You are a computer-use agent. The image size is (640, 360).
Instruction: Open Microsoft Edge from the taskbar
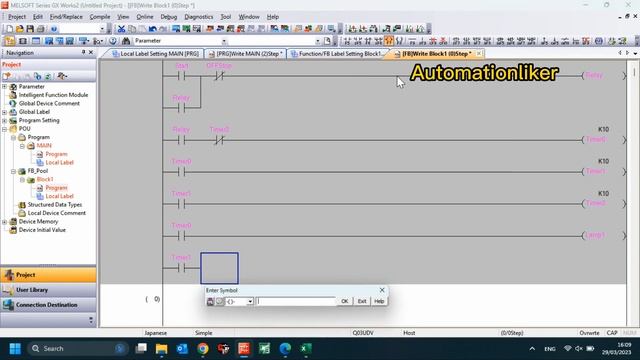tap(285, 349)
